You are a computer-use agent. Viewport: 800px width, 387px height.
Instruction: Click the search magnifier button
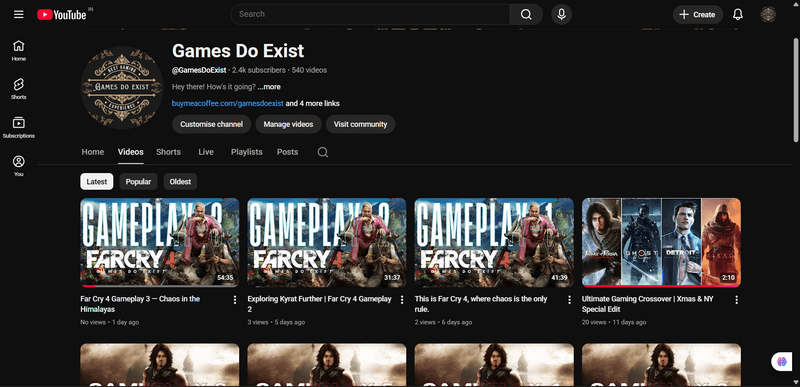526,14
